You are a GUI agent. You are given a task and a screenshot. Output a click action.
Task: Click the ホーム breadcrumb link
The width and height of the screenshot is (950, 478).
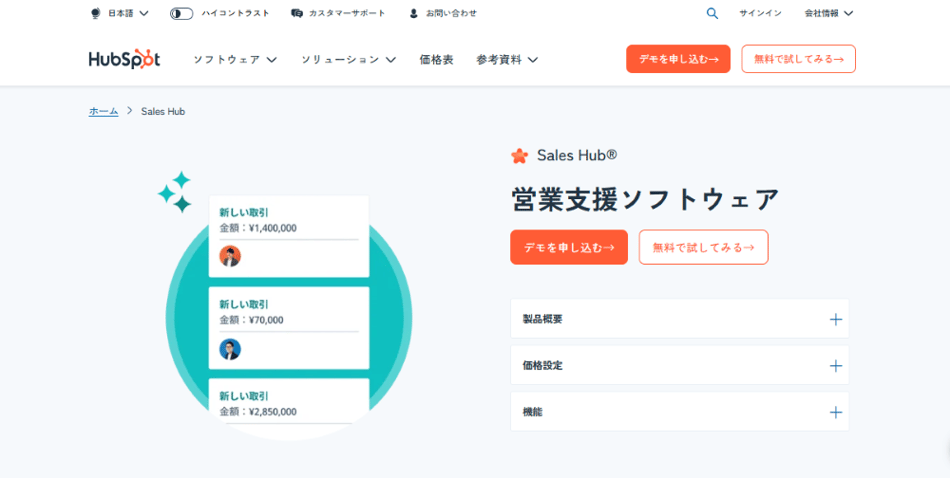(x=104, y=111)
